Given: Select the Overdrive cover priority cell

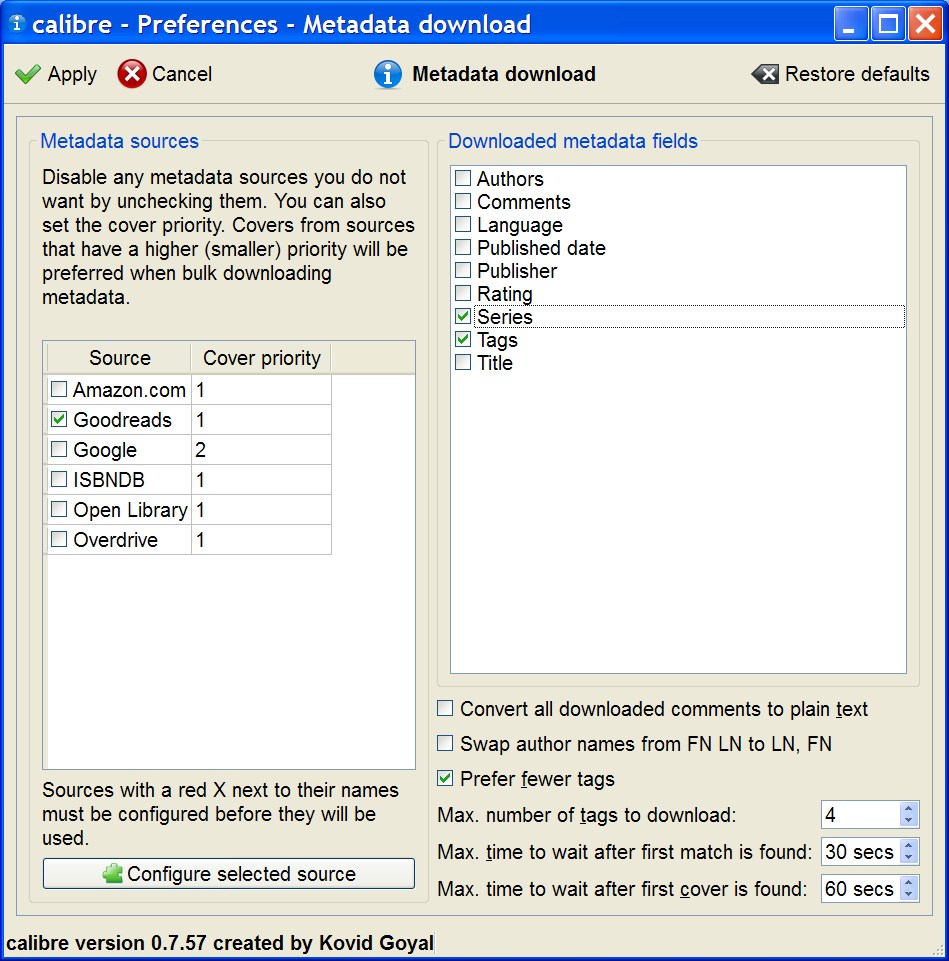Looking at the screenshot, I should [261, 539].
